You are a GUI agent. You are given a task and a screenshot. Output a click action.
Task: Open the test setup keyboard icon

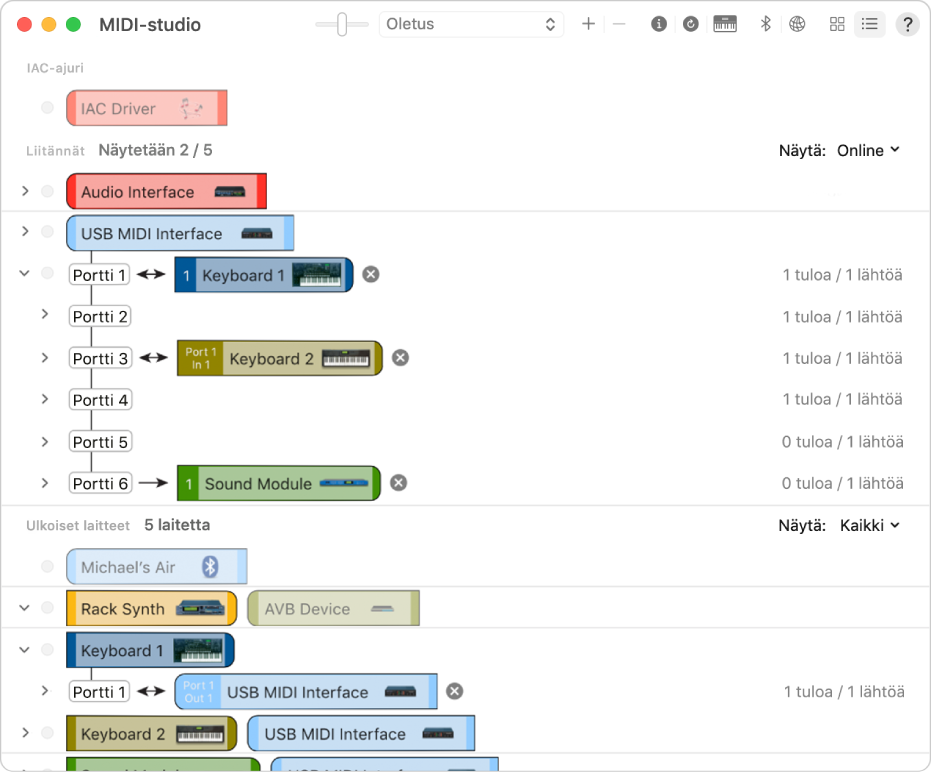click(x=725, y=24)
